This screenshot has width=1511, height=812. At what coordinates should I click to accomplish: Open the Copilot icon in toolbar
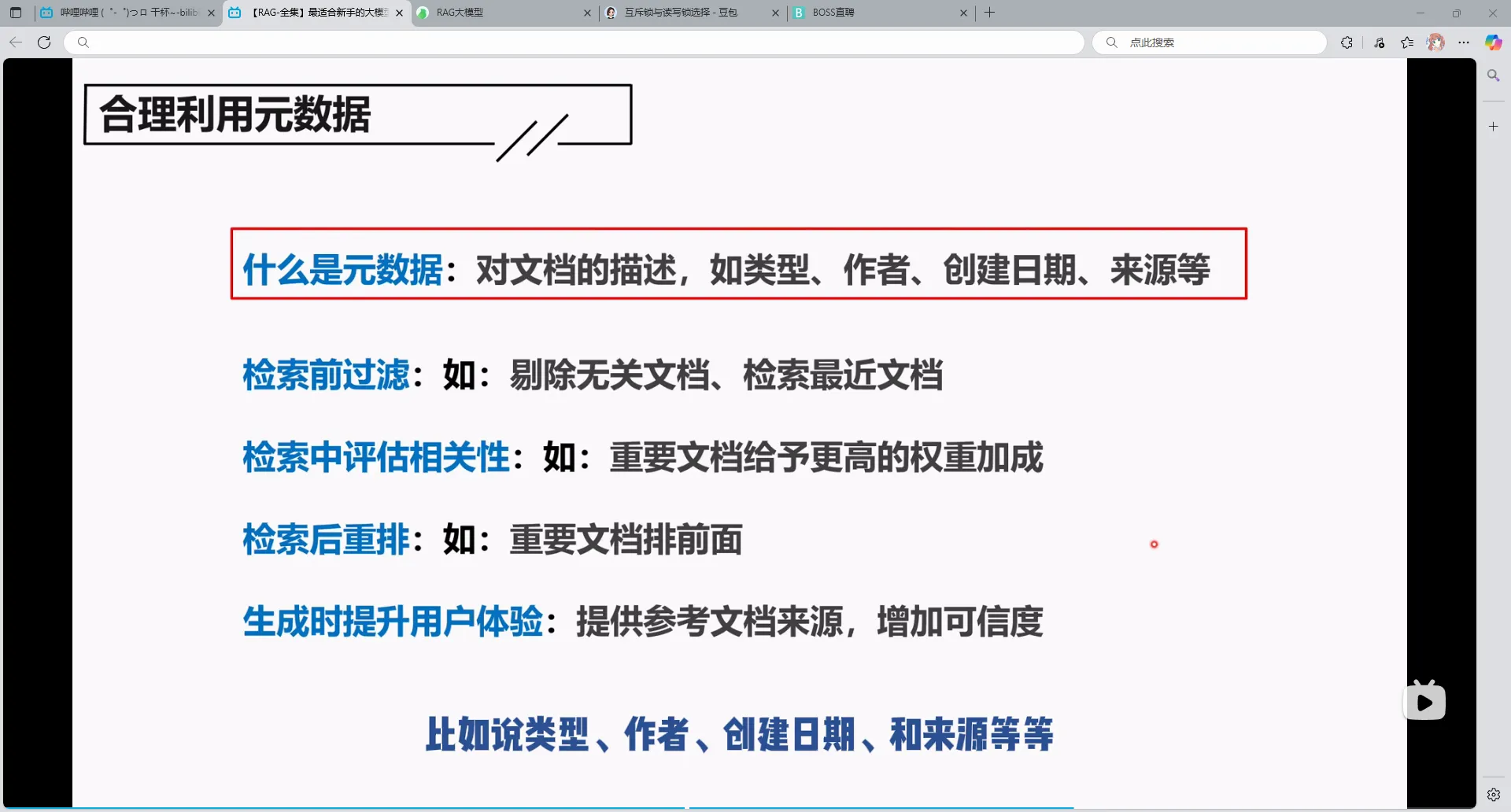(x=1493, y=42)
